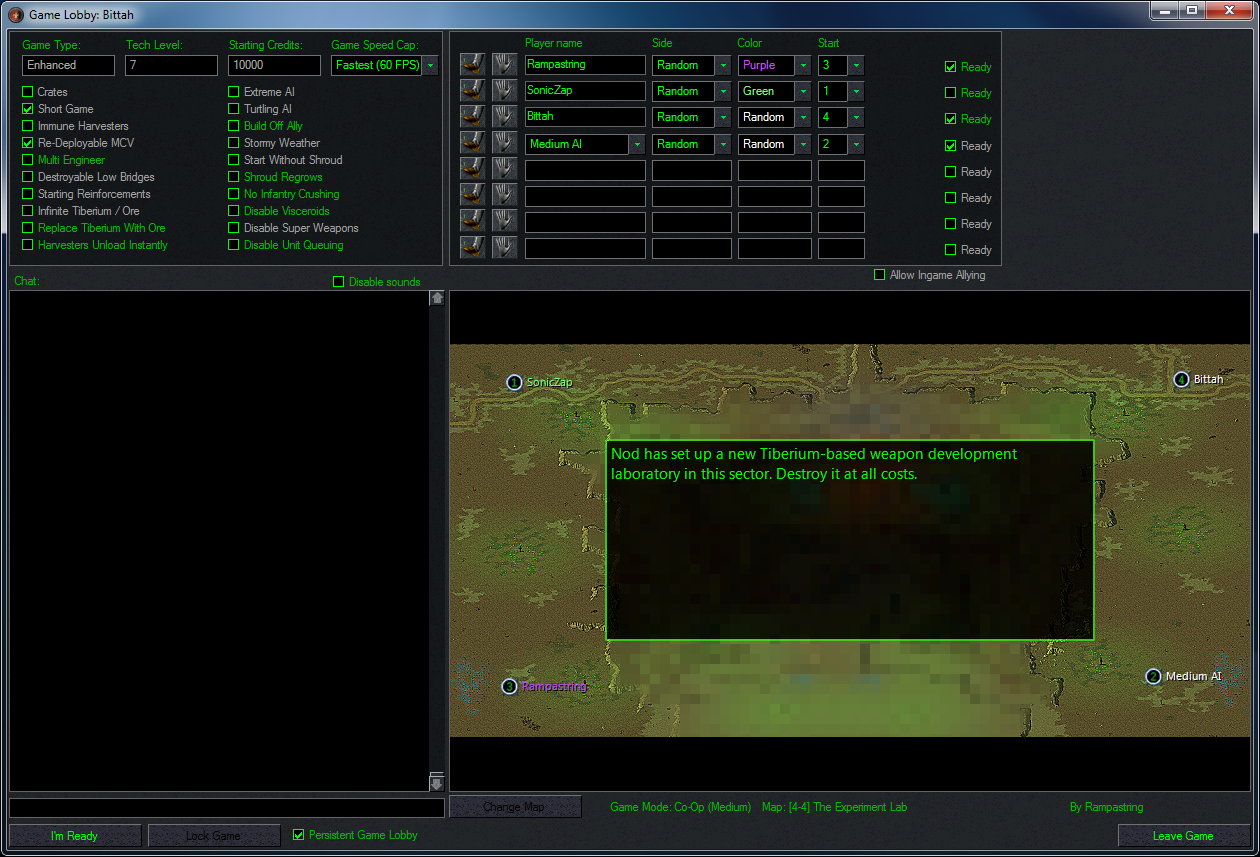Ban SonicZap using the hand icon

tap(504, 90)
